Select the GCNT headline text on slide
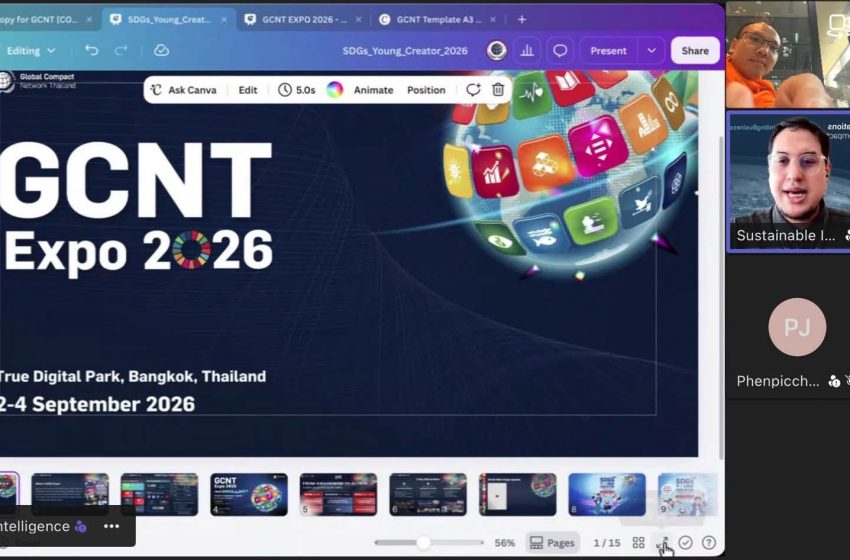The height and width of the screenshot is (560, 850). (136, 180)
